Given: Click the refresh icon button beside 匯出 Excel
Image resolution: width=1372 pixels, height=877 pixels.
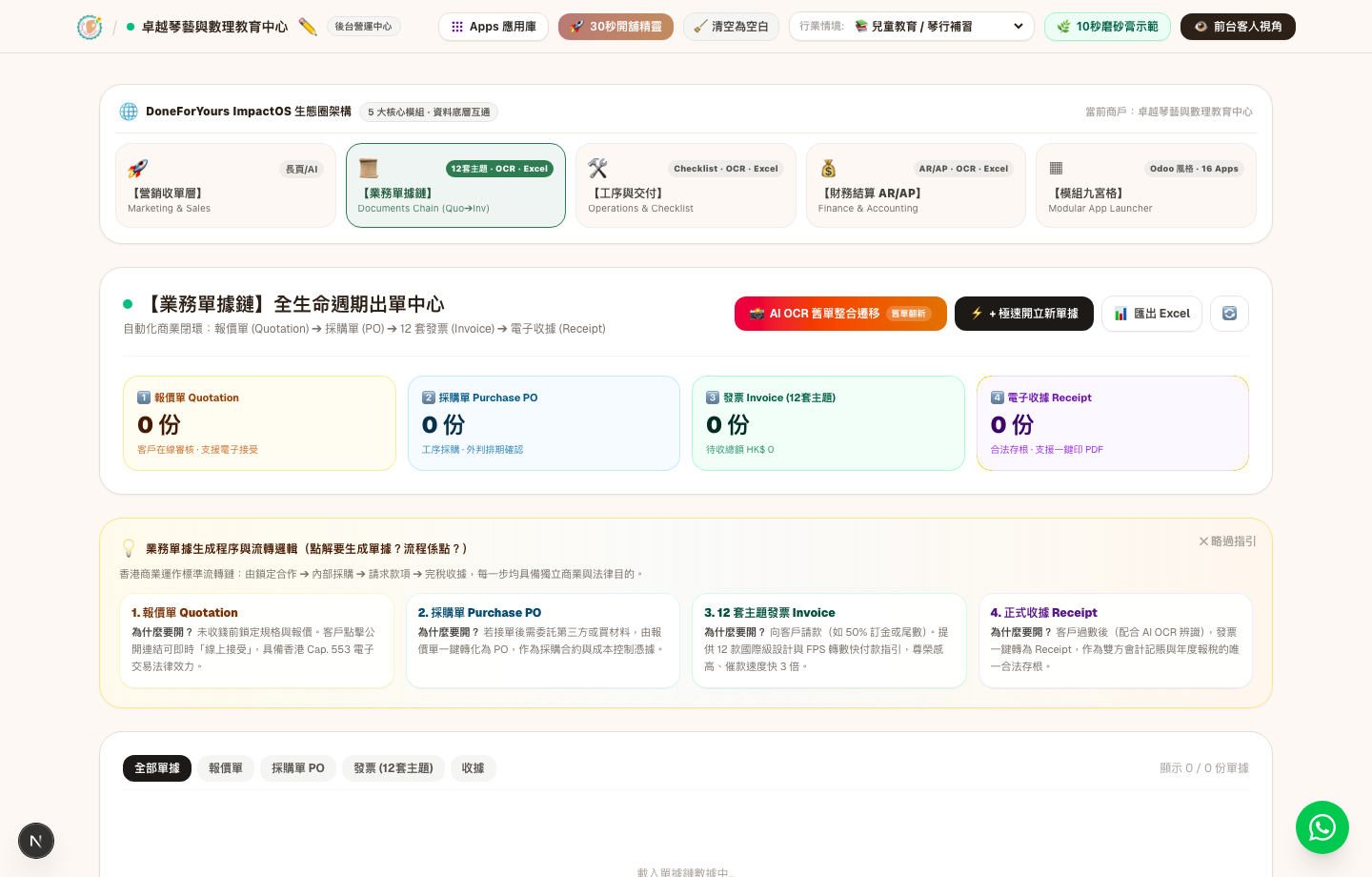Looking at the screenshot, I should pyautogui.click(x=1229, y=314).
